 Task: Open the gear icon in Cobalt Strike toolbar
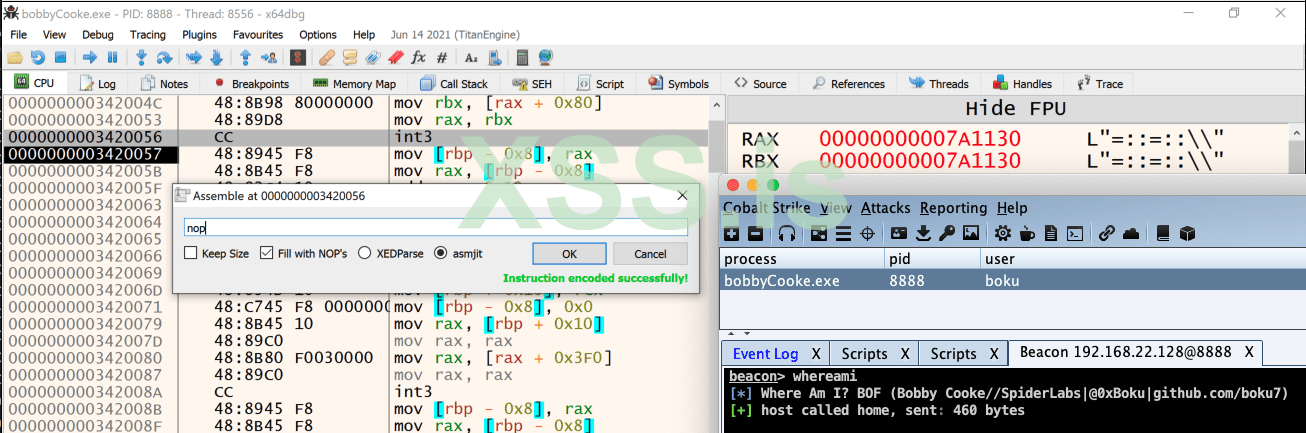pyautogui.click(x=1002, y=233)
